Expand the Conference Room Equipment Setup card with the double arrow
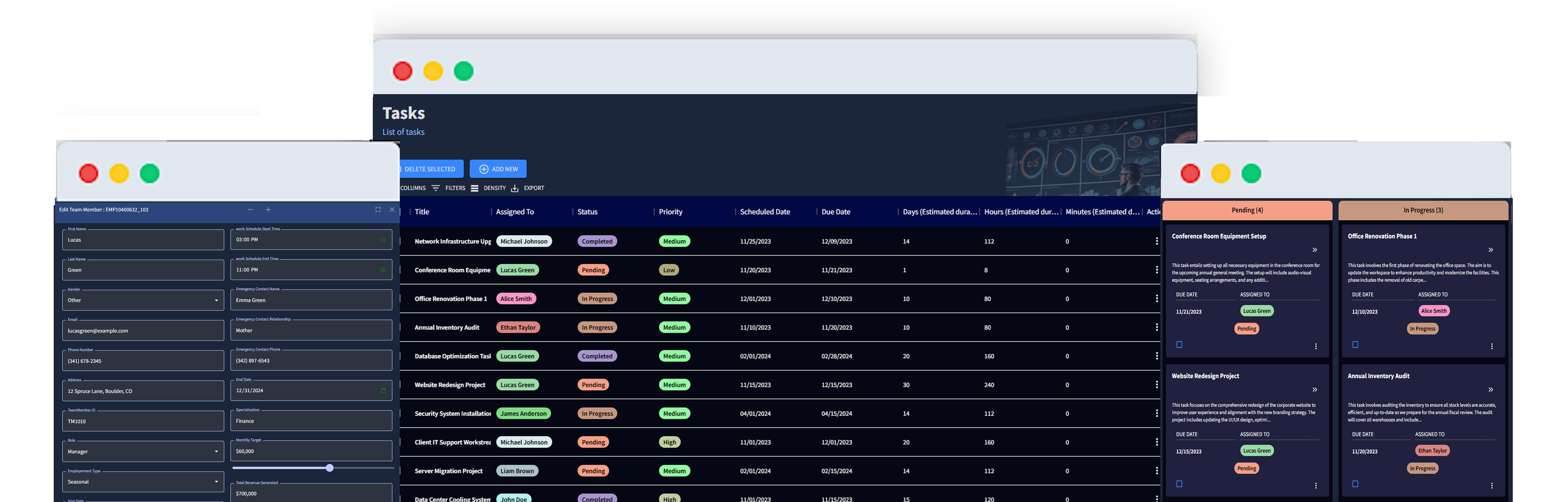Image resolution: width=1568 pixels, height=502 pixels. [1315, 250]
